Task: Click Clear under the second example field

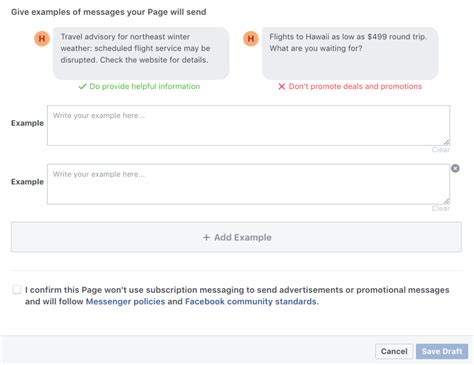Action: [441, 208]
